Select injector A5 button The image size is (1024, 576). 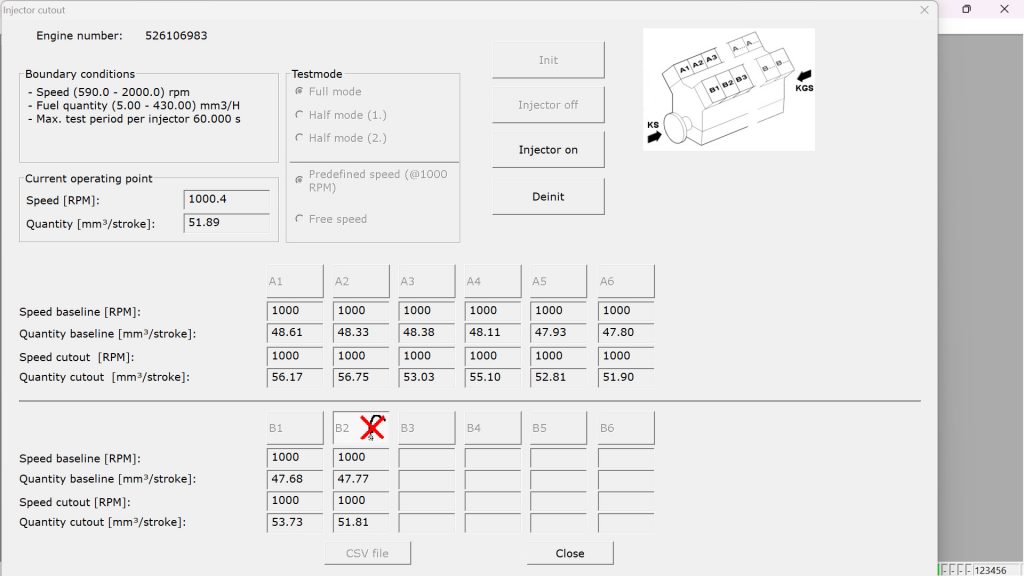pyautogui.click(x=558, y=281)
